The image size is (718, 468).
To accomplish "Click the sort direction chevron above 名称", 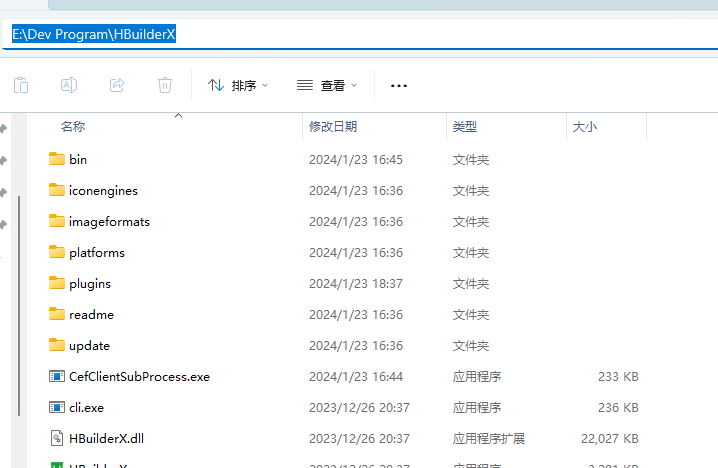I will 179,115.
